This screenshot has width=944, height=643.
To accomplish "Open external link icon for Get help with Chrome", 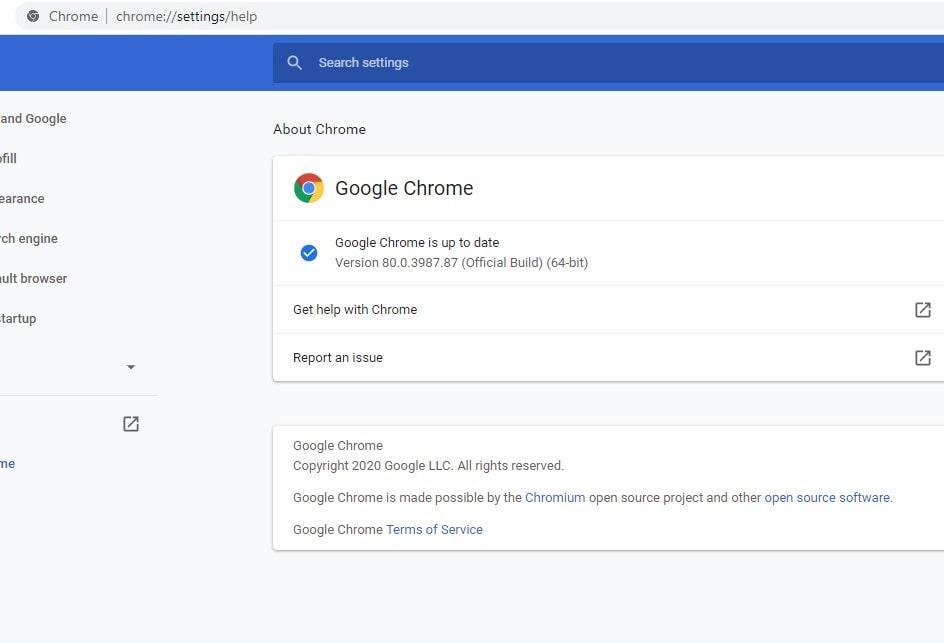I will pyautogui.click(x=922, y=310).
